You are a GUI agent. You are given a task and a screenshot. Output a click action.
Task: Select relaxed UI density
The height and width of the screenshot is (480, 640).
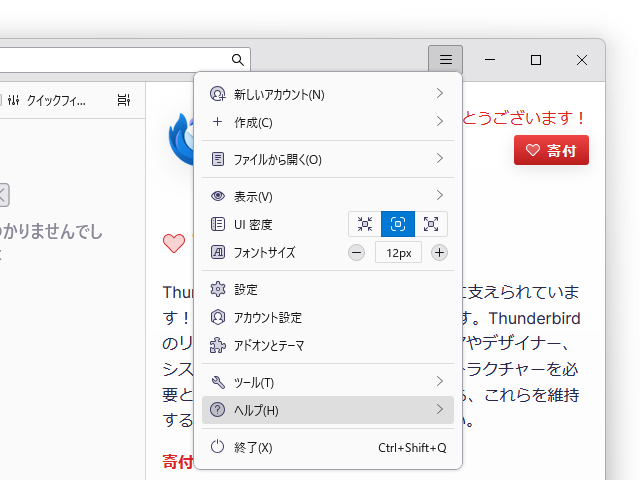[431, 224]
